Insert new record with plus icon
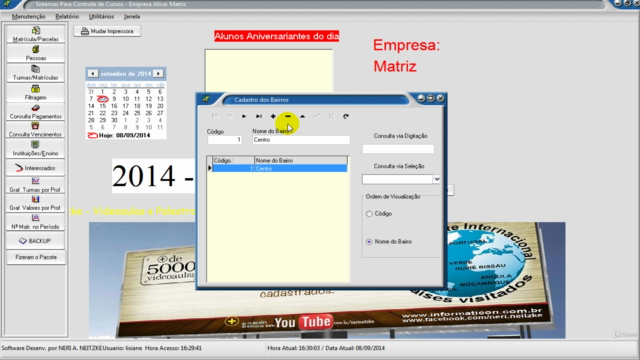The image size is (640, 360). (273, 116)
